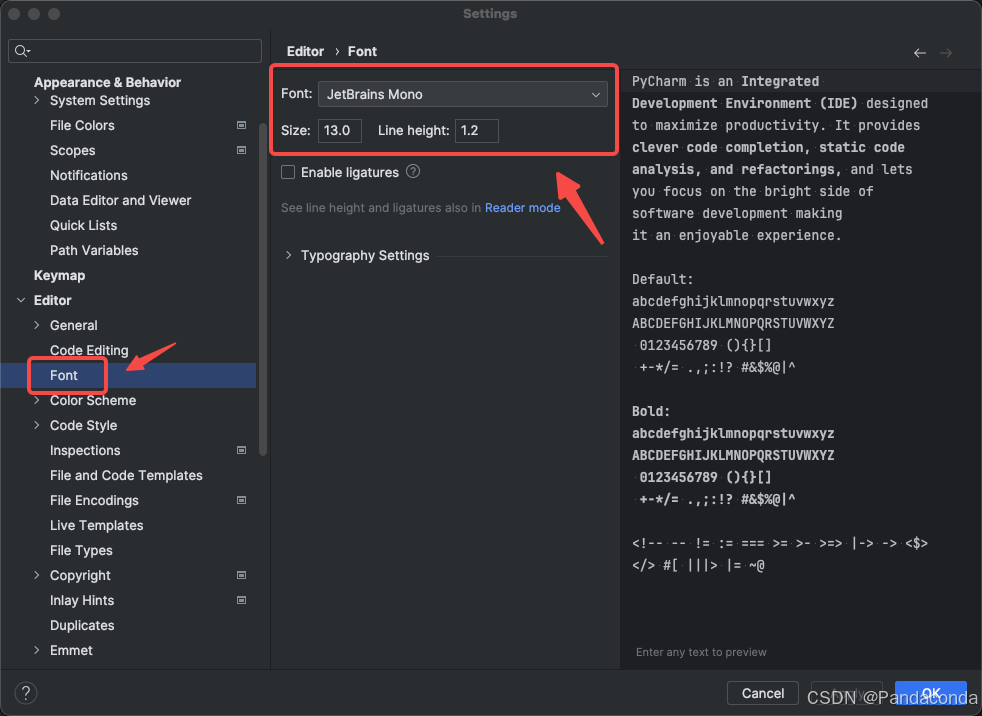Image resolution: width=982 pixels, height=716 pixels.
Task: Expand the General node chevron
Action: (x=36, y=325)
